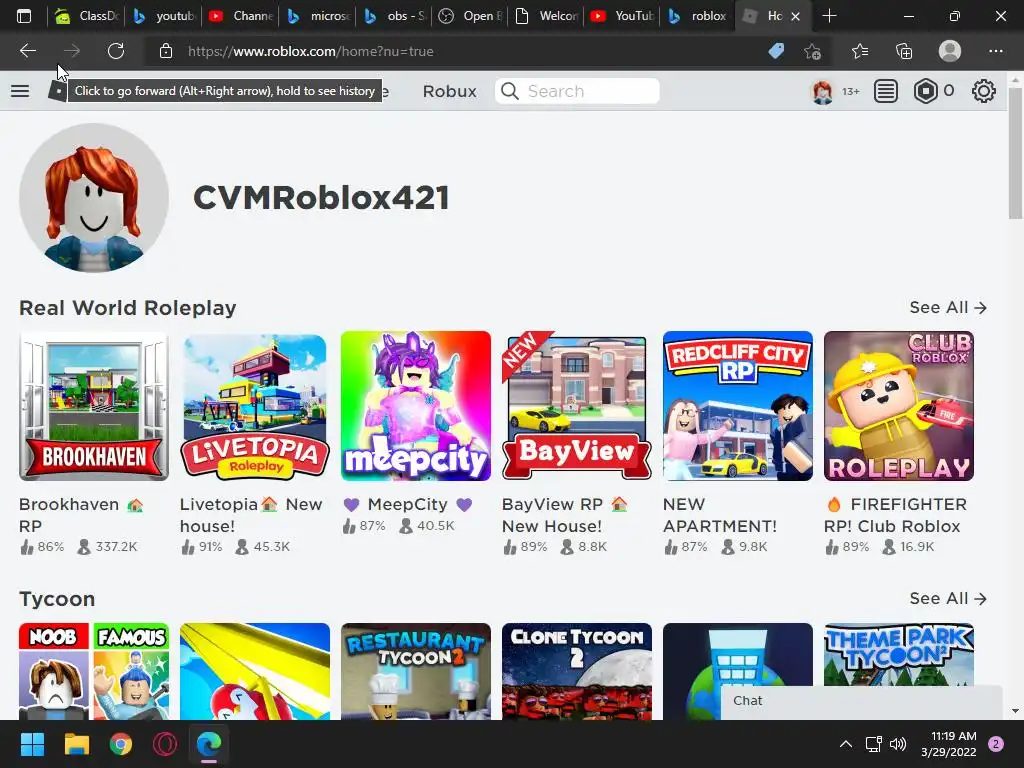Open the Theme Park Tycoon 2 thumbnail
Screen dimensions: 1024x768
(x=899, y=654)
